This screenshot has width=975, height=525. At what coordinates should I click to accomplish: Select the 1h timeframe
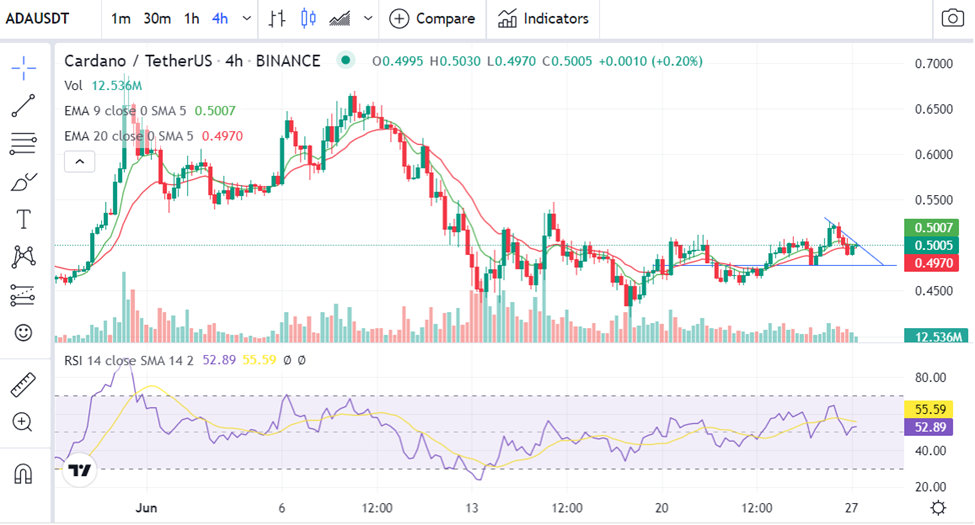point(192,19)
